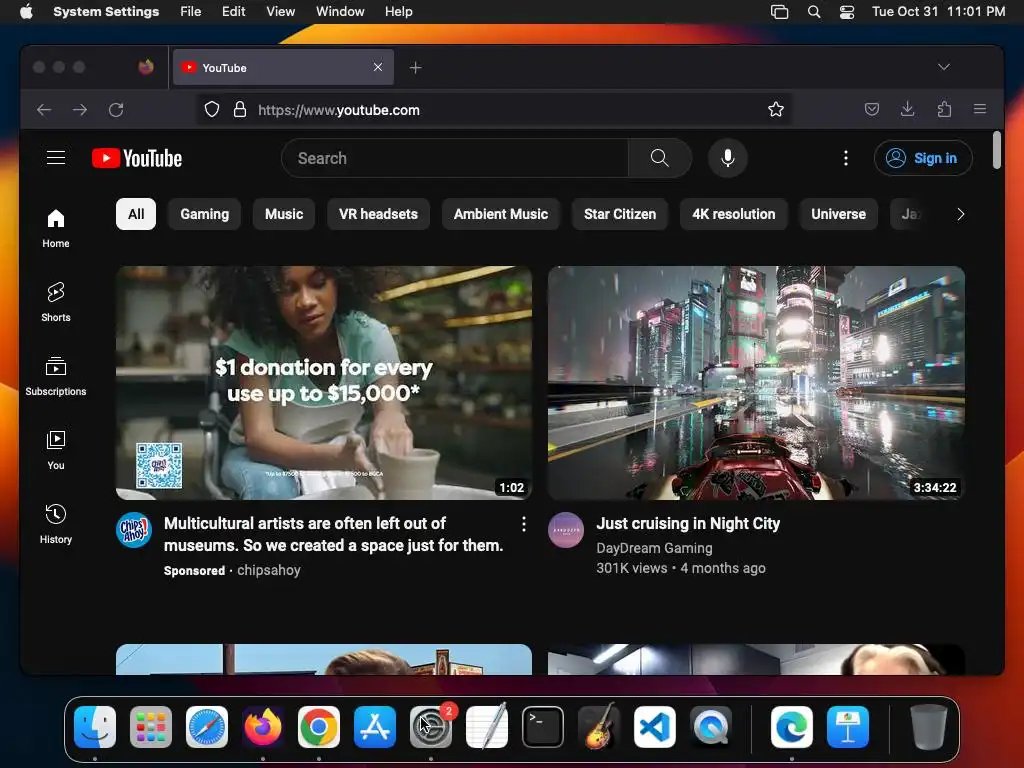The height and width of the screenshot is (768, 1024).
Task: Open the Night City video thumbnail
Action: tap(756, 383)
